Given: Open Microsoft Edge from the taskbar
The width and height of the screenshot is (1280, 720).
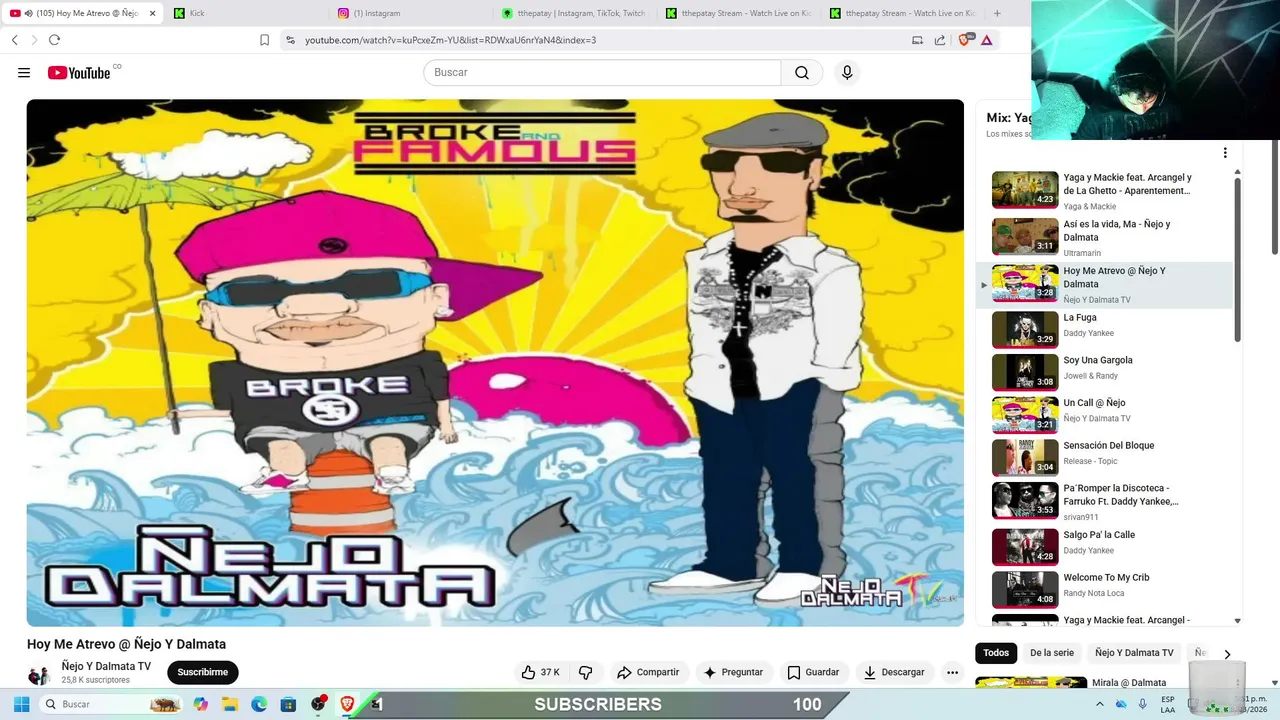Looking at the screenshot, I should [x=259, y=704].
